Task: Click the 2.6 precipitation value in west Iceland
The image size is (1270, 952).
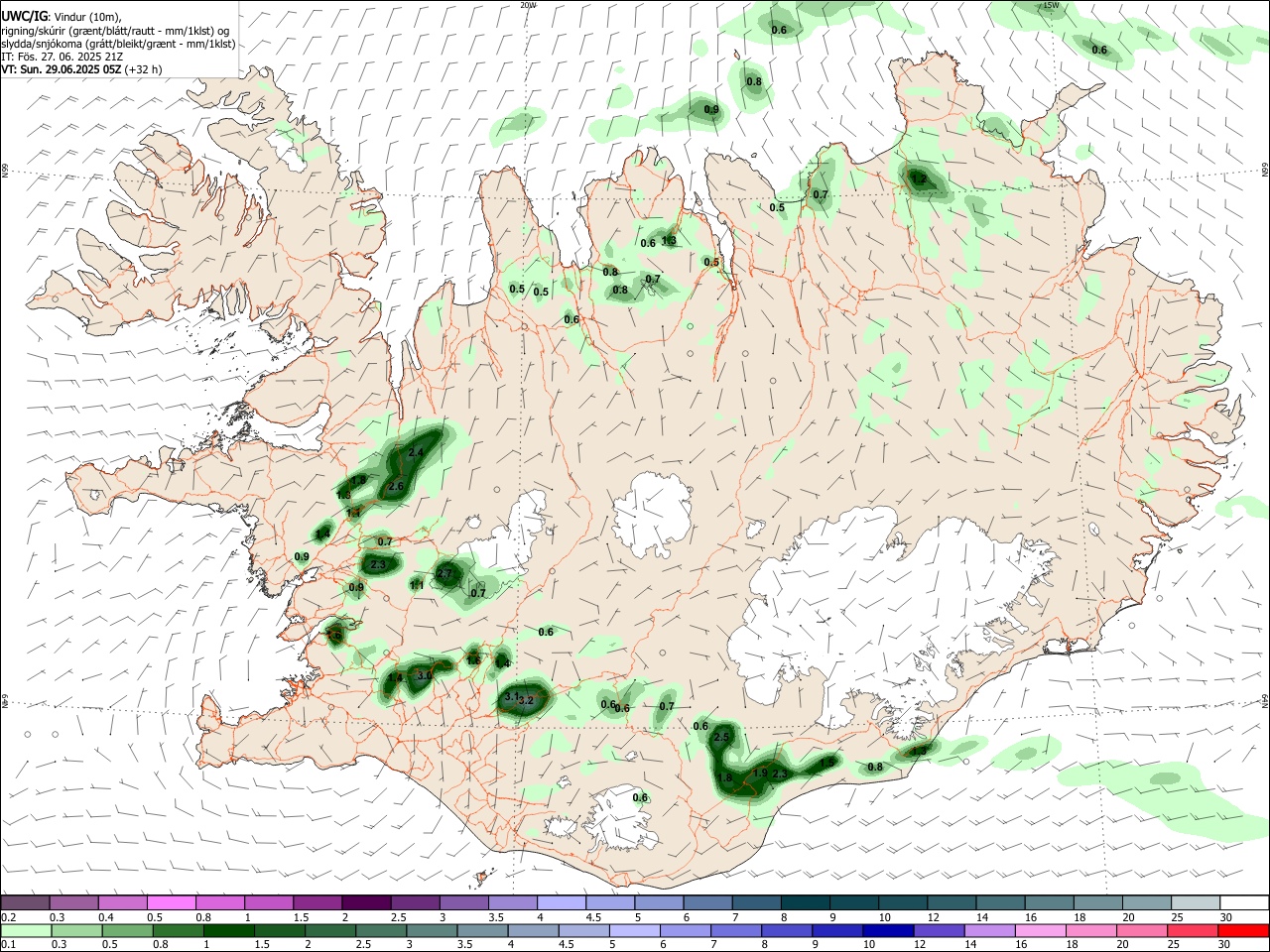Action: (396, 486)
